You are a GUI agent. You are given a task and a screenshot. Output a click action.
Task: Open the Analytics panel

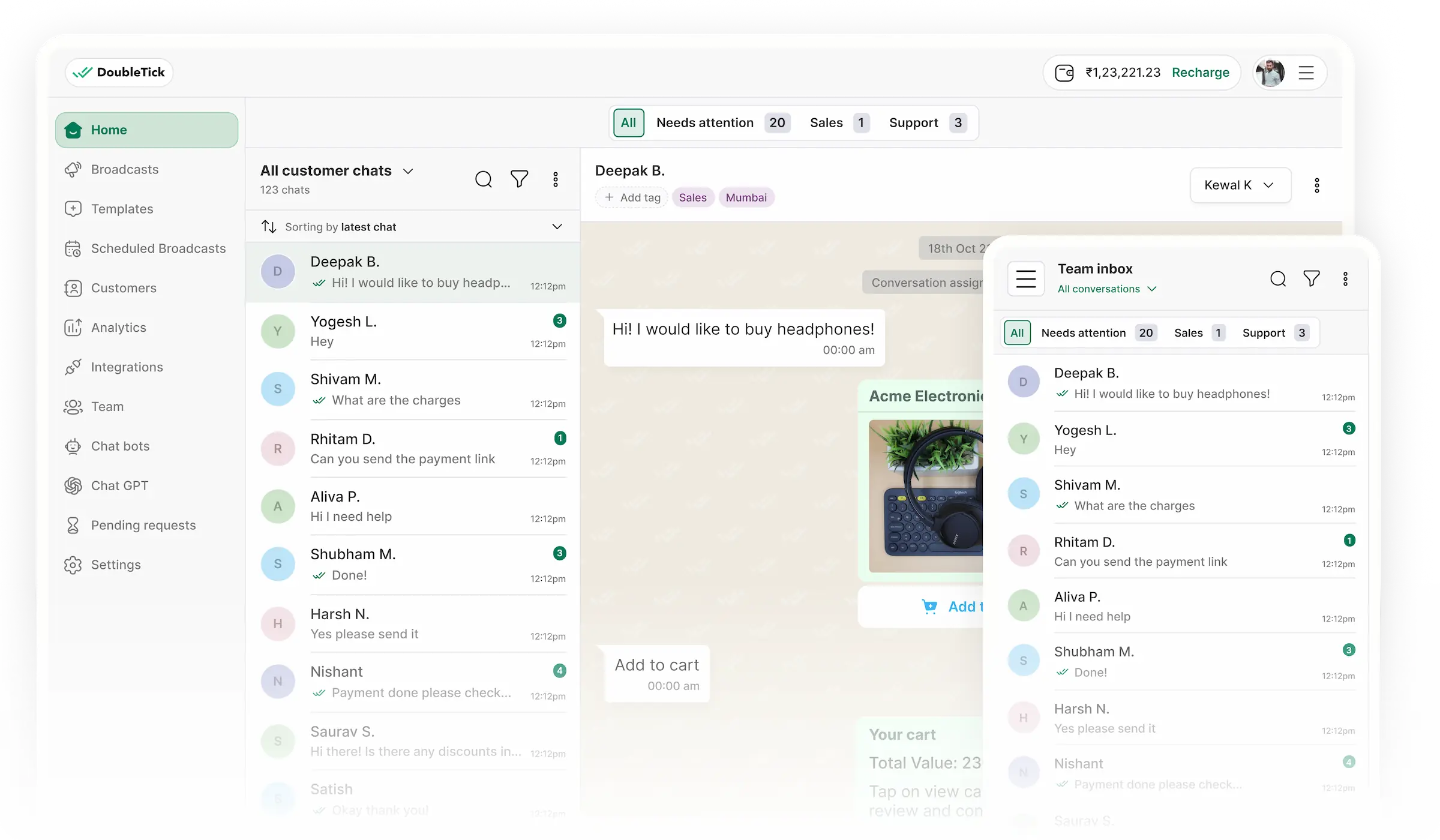tap(118, 328)
